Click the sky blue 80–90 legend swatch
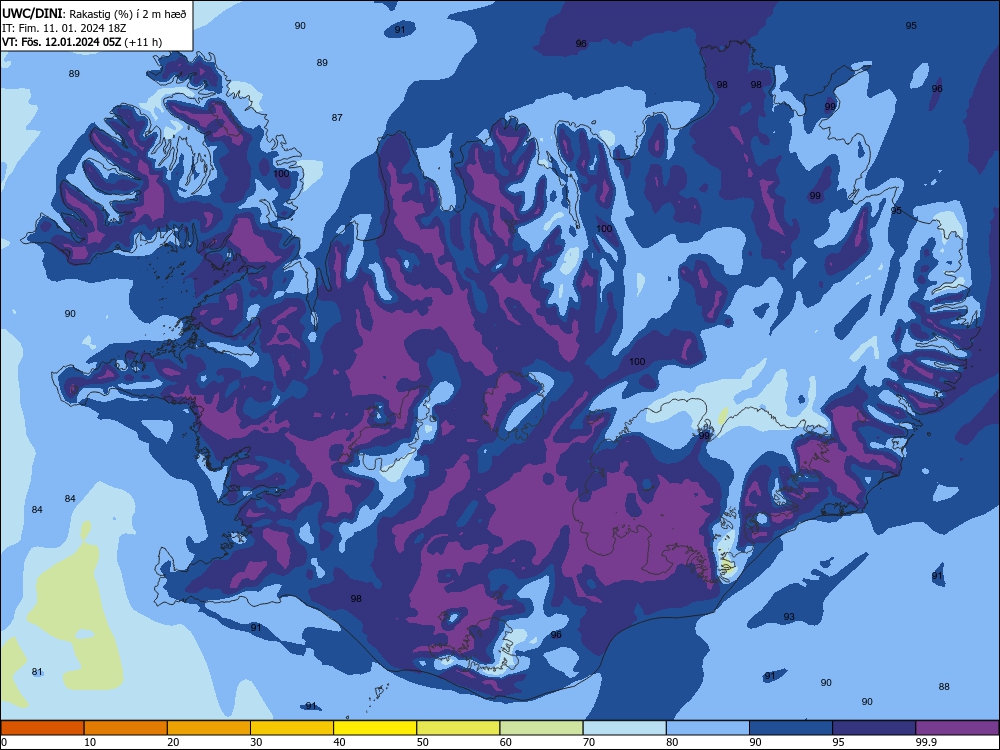1000x750 pixels. [708, 728]
